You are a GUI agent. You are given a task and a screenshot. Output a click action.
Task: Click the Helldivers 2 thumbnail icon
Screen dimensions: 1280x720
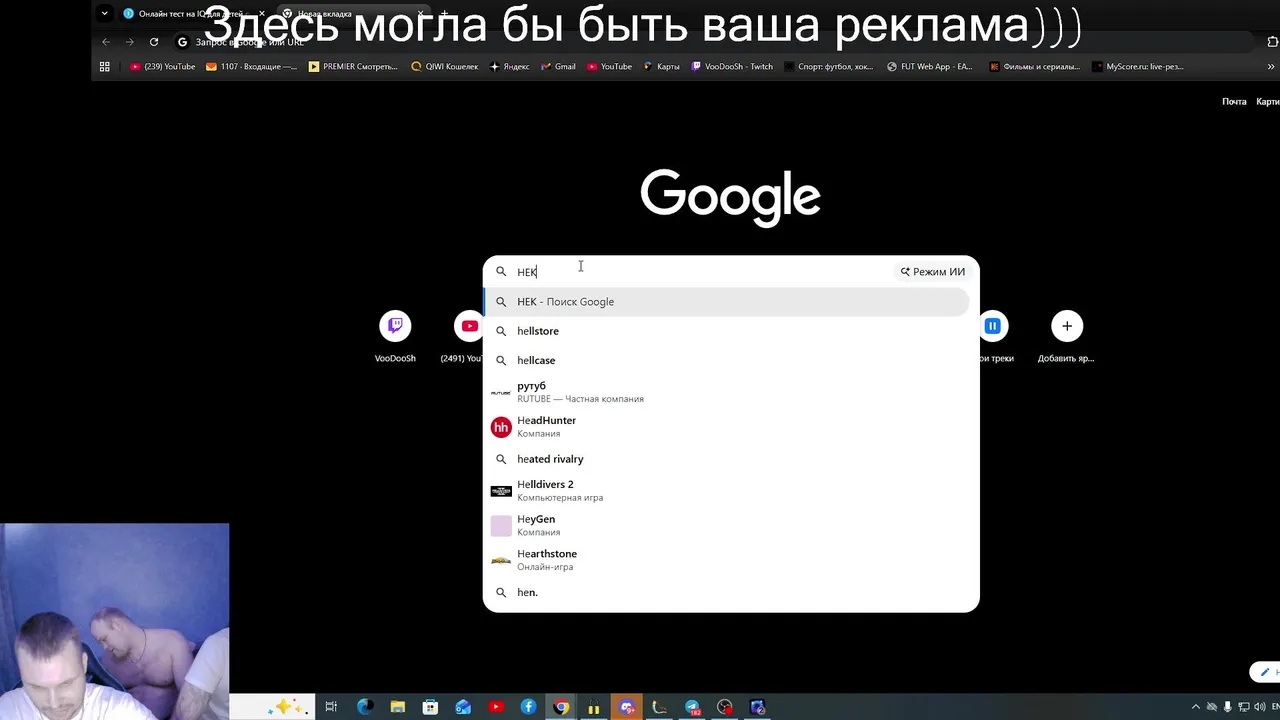[501, 491]
